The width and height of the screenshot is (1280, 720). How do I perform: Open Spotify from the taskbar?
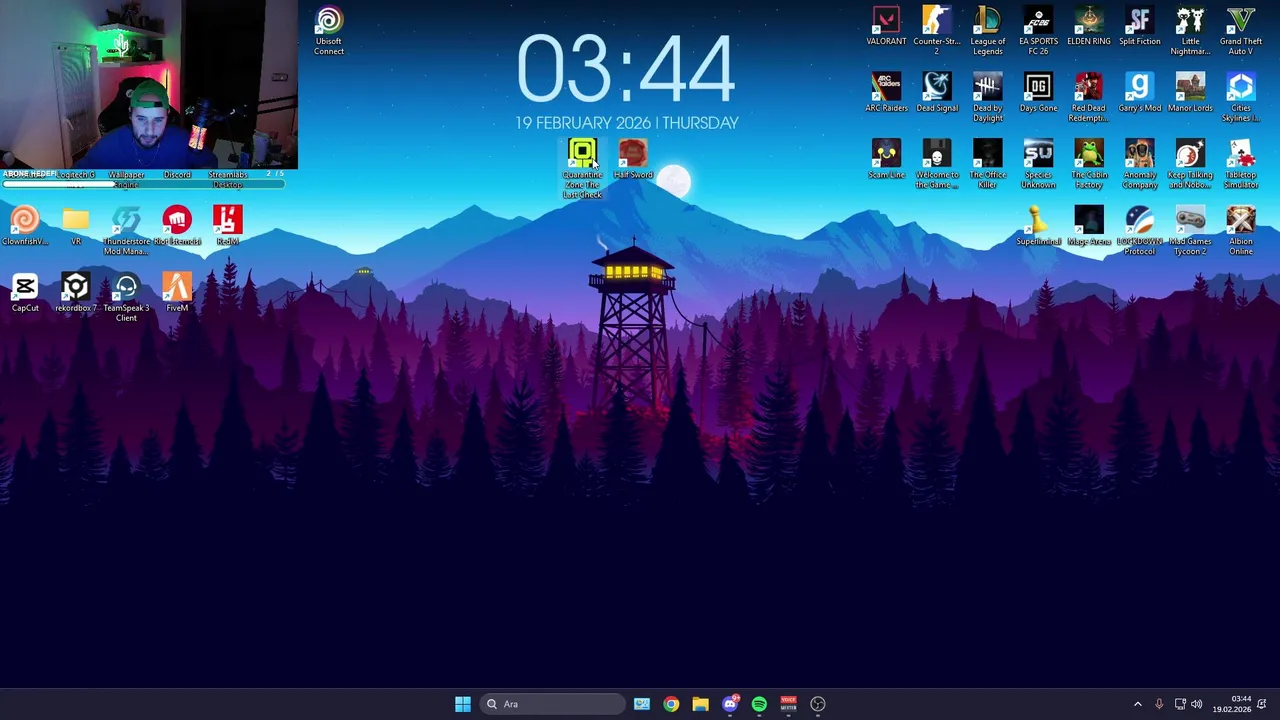pyautogui.click(x=759, y=704)
